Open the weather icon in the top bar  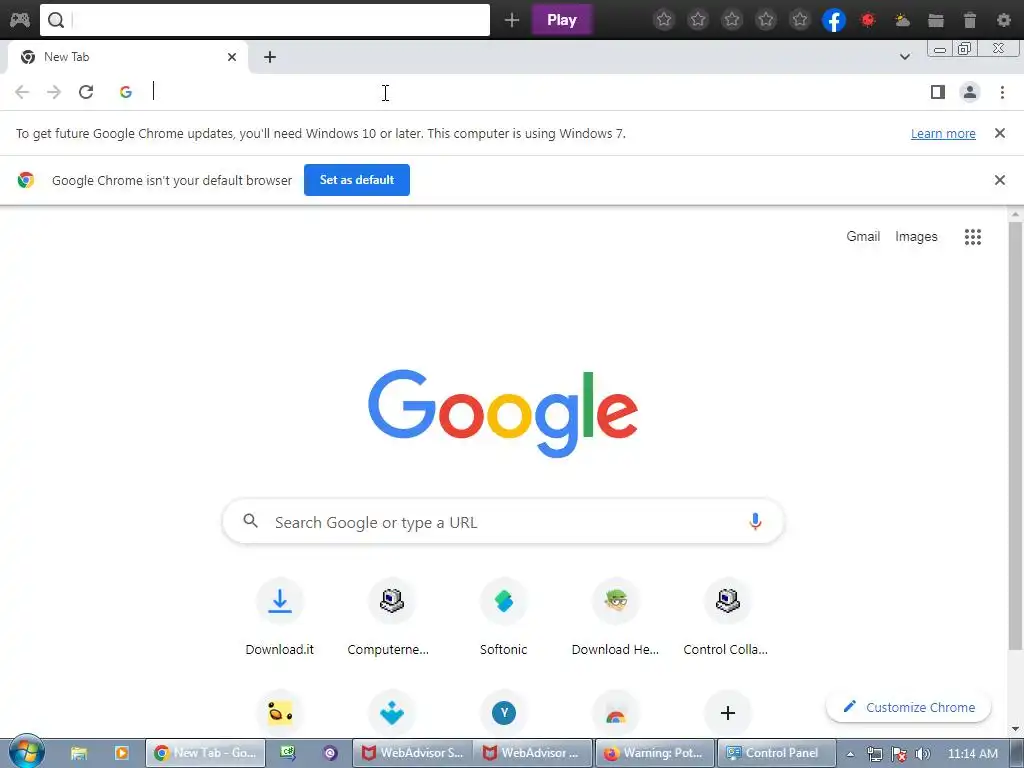pos(902,20)
